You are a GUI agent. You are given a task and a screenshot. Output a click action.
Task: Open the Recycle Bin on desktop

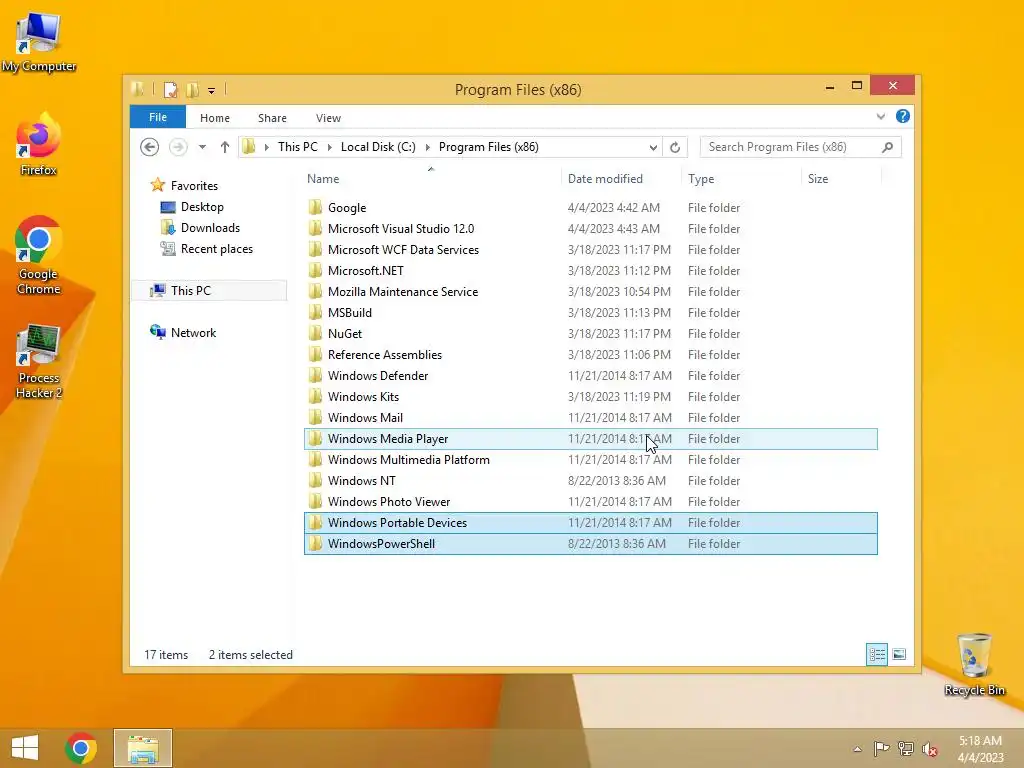974,664
